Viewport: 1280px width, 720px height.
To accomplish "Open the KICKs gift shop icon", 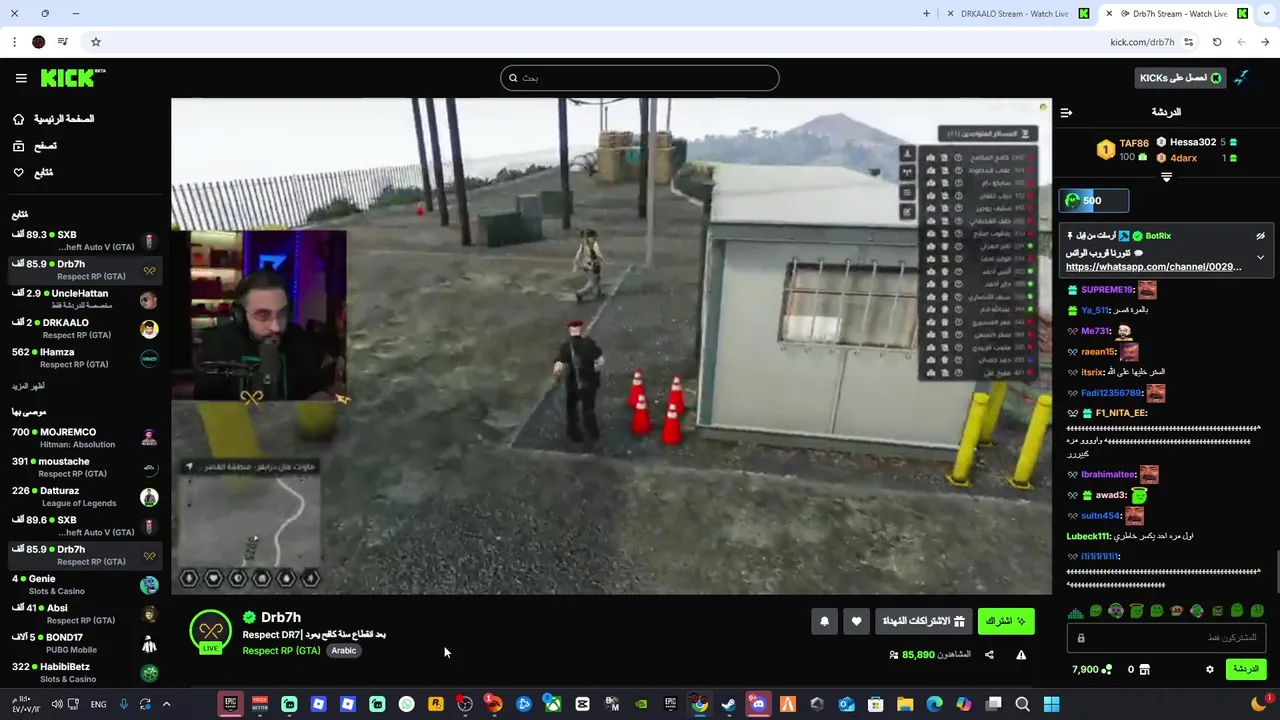I will [1145, 669].
